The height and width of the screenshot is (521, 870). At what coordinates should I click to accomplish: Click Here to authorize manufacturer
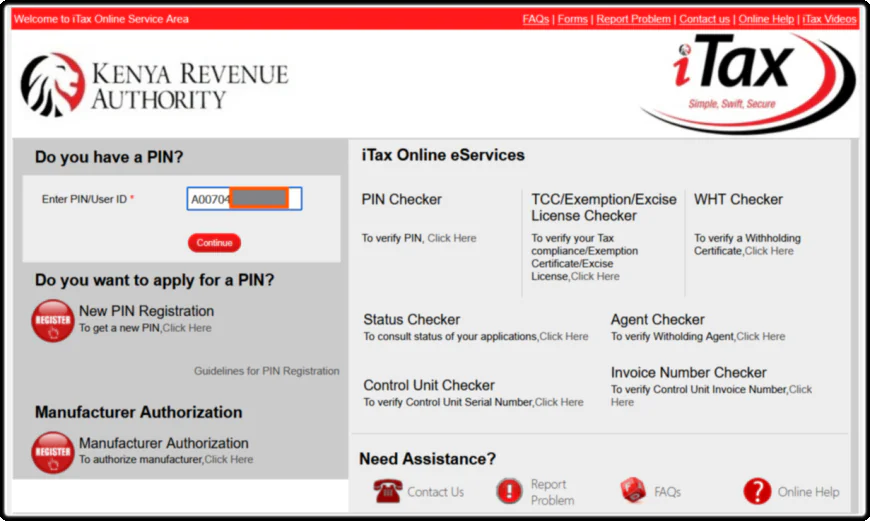(x=229, y=459)
